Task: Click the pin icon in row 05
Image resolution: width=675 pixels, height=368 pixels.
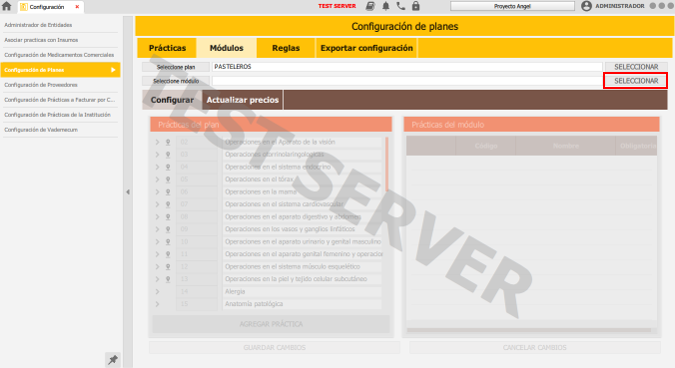Action: (x=168, y=179)
